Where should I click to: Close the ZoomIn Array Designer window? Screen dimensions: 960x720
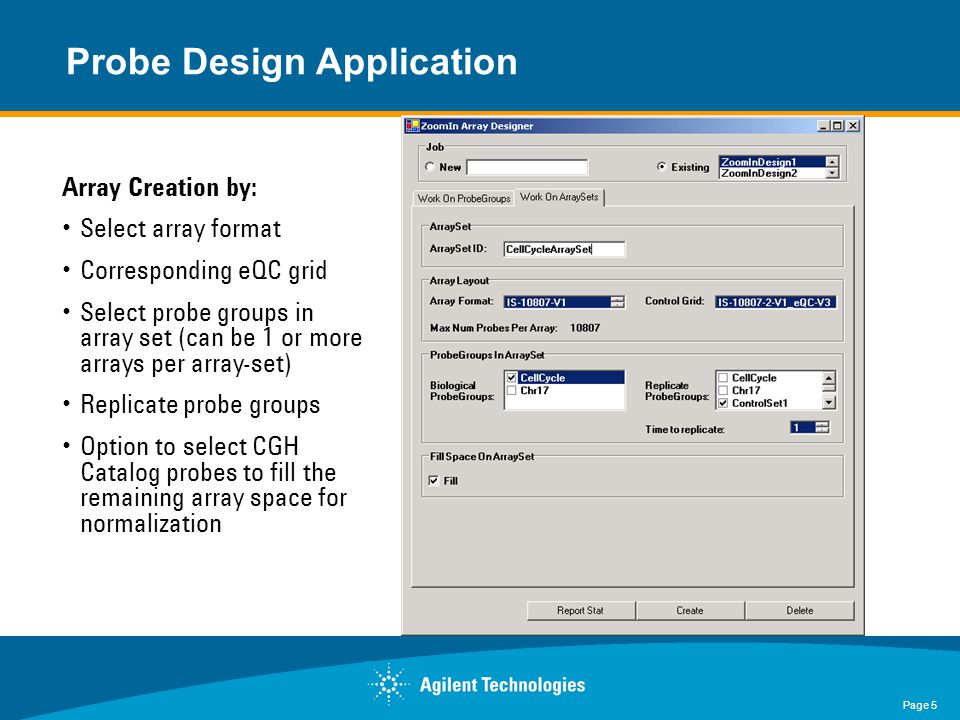(x=853, y=126)
